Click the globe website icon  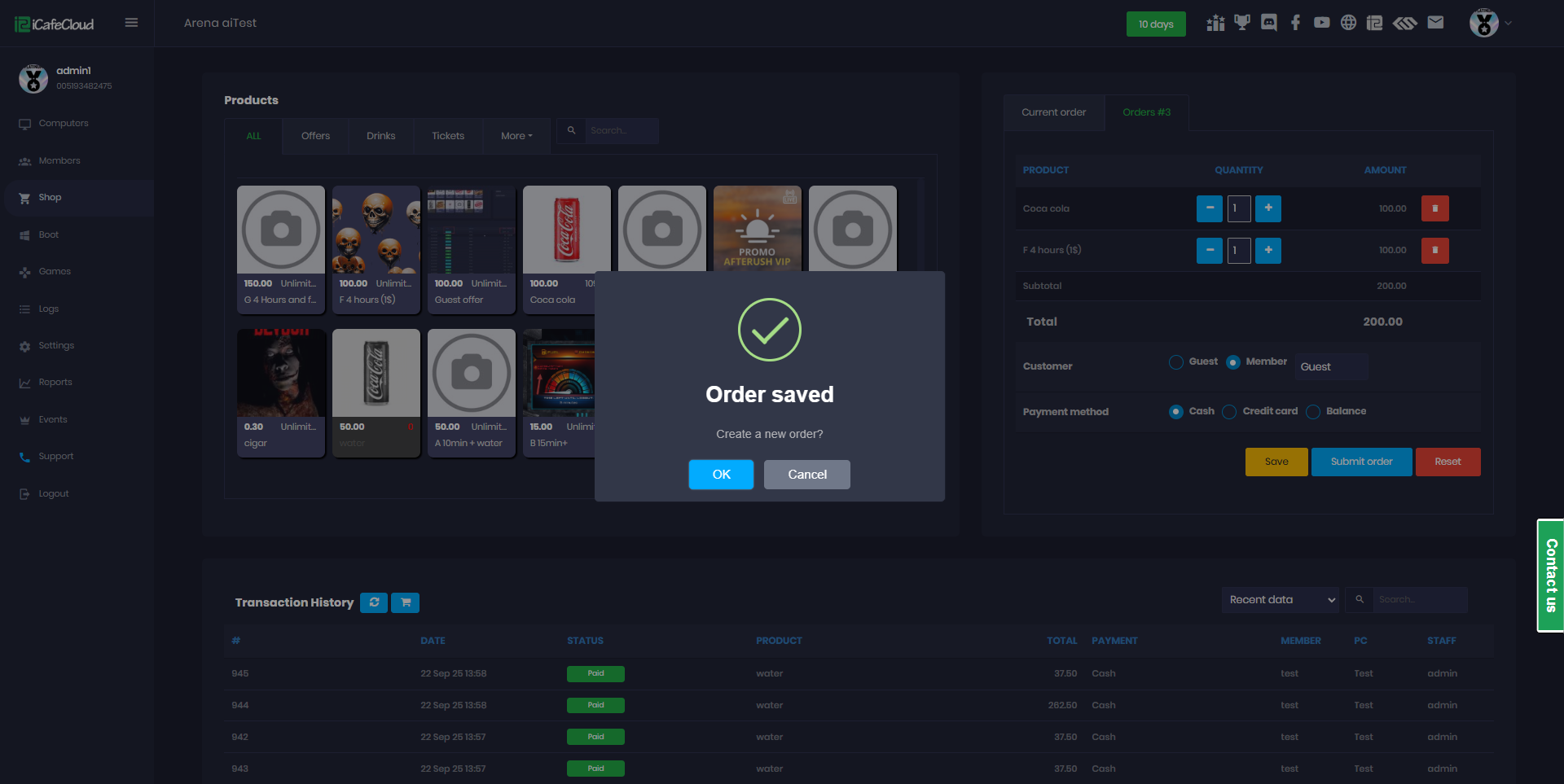[1348, 23]
